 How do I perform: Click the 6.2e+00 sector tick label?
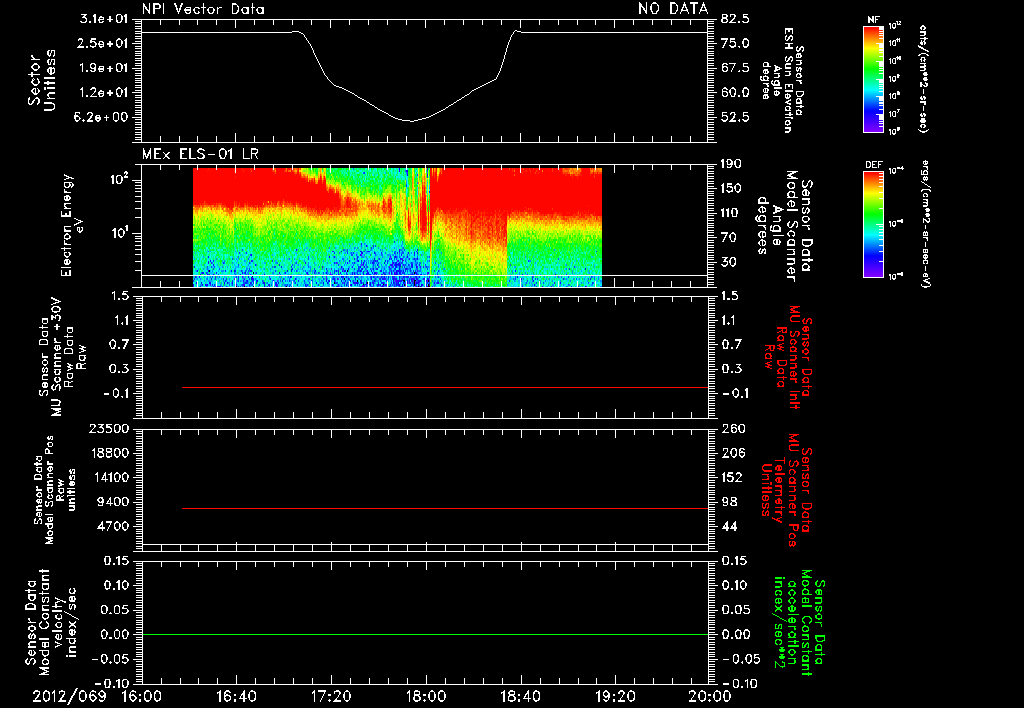click(x=103, y=118)
